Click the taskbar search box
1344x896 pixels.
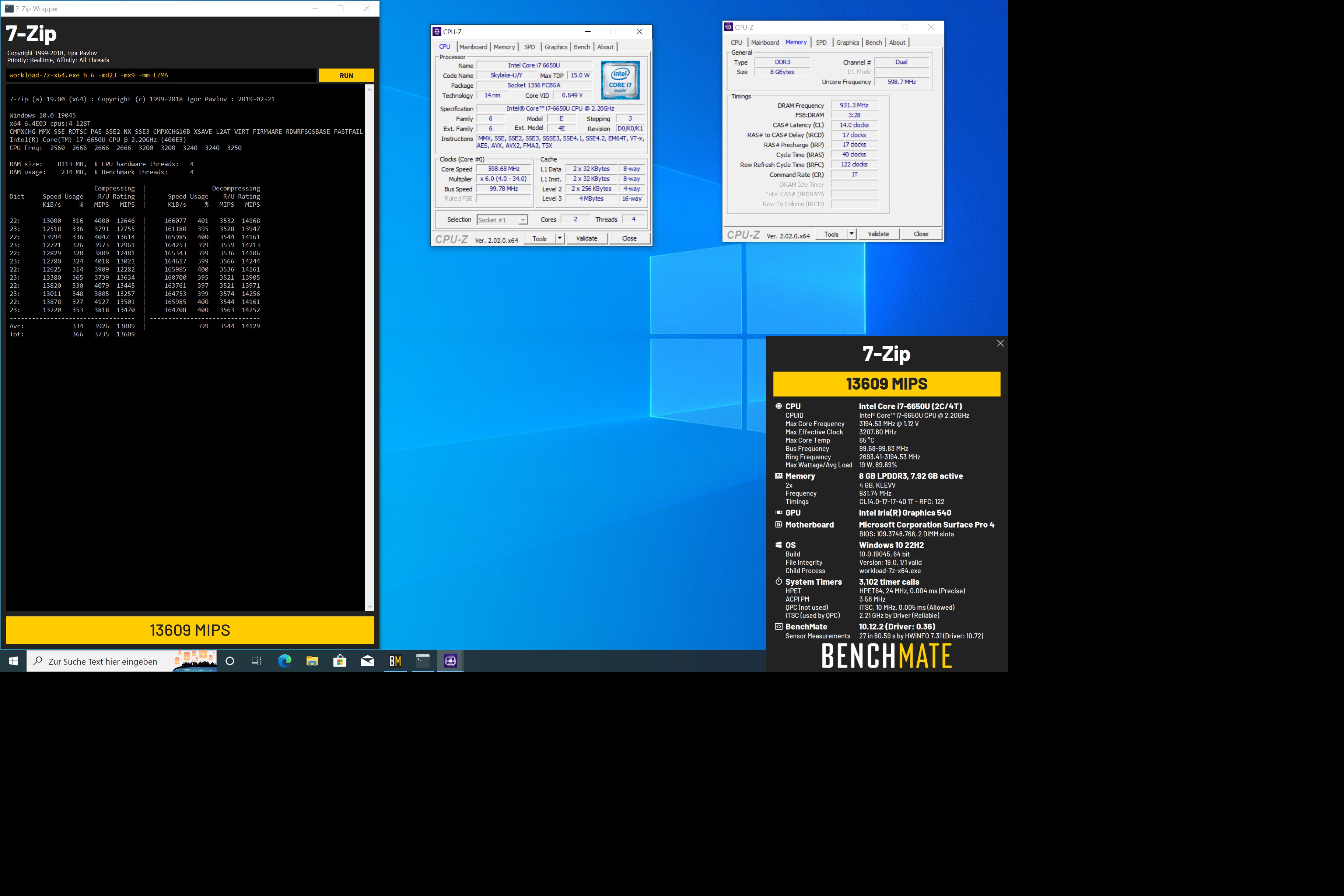pyautogui.click(x=122, y=661)
